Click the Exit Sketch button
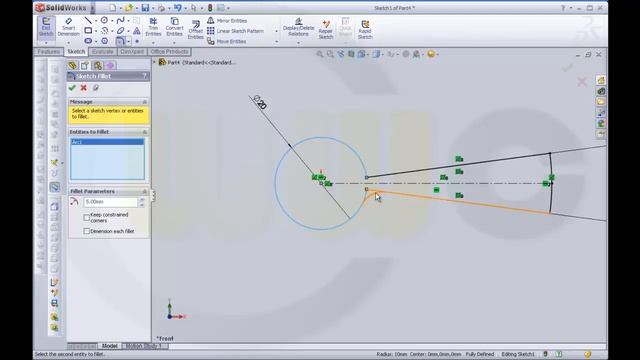Screen dimensions: 640x360 46,27
